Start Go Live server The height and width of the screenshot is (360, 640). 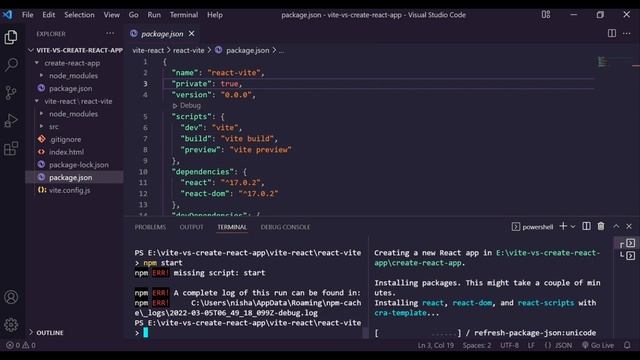598,345
